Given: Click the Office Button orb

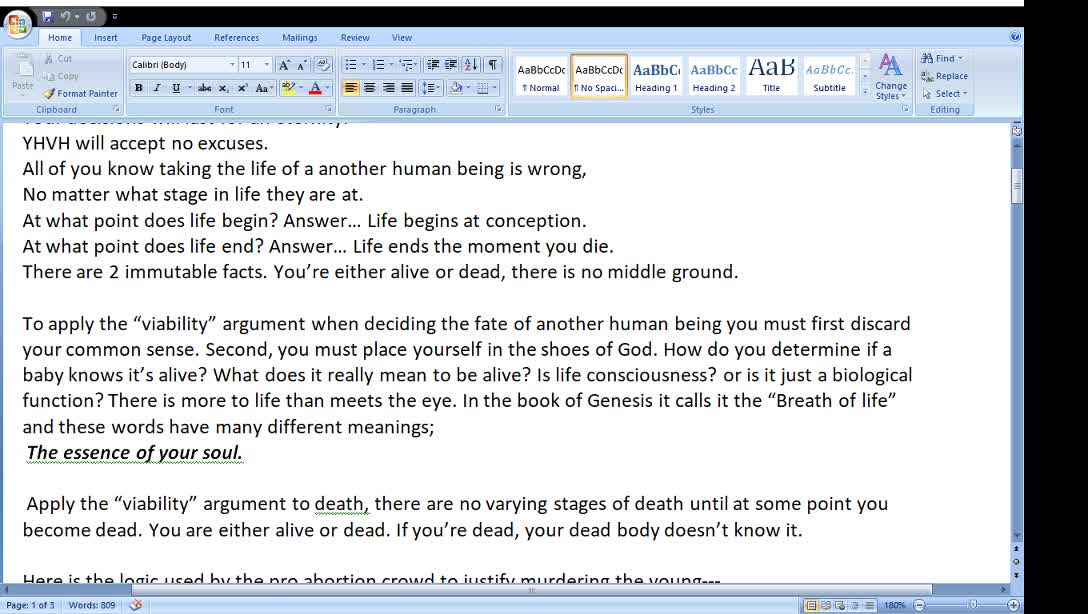Looking at the screenshot, I should (x=17, y=26).
